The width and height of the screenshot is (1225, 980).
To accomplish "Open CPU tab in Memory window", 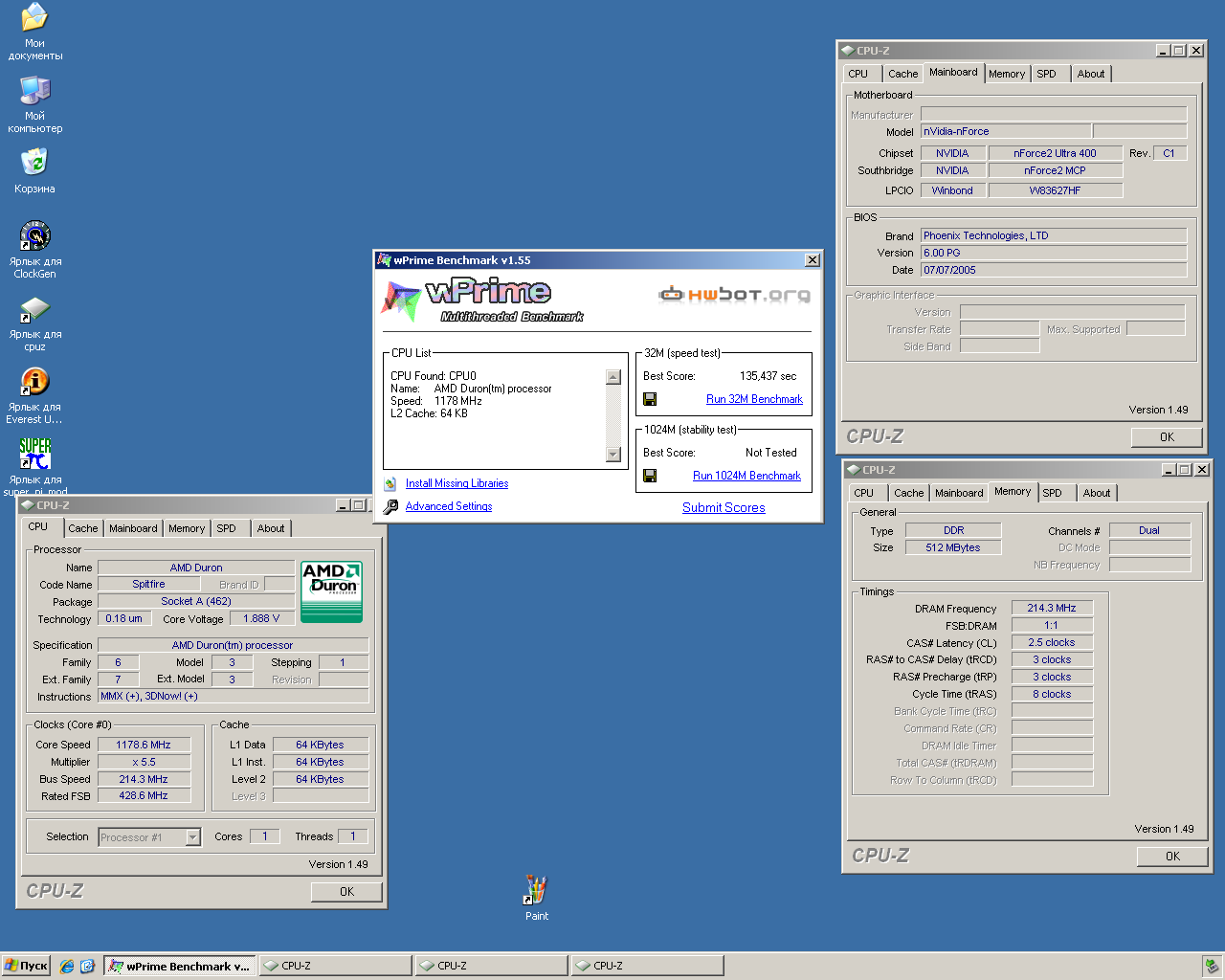I will pyautogui.click(x=863, y=493).
